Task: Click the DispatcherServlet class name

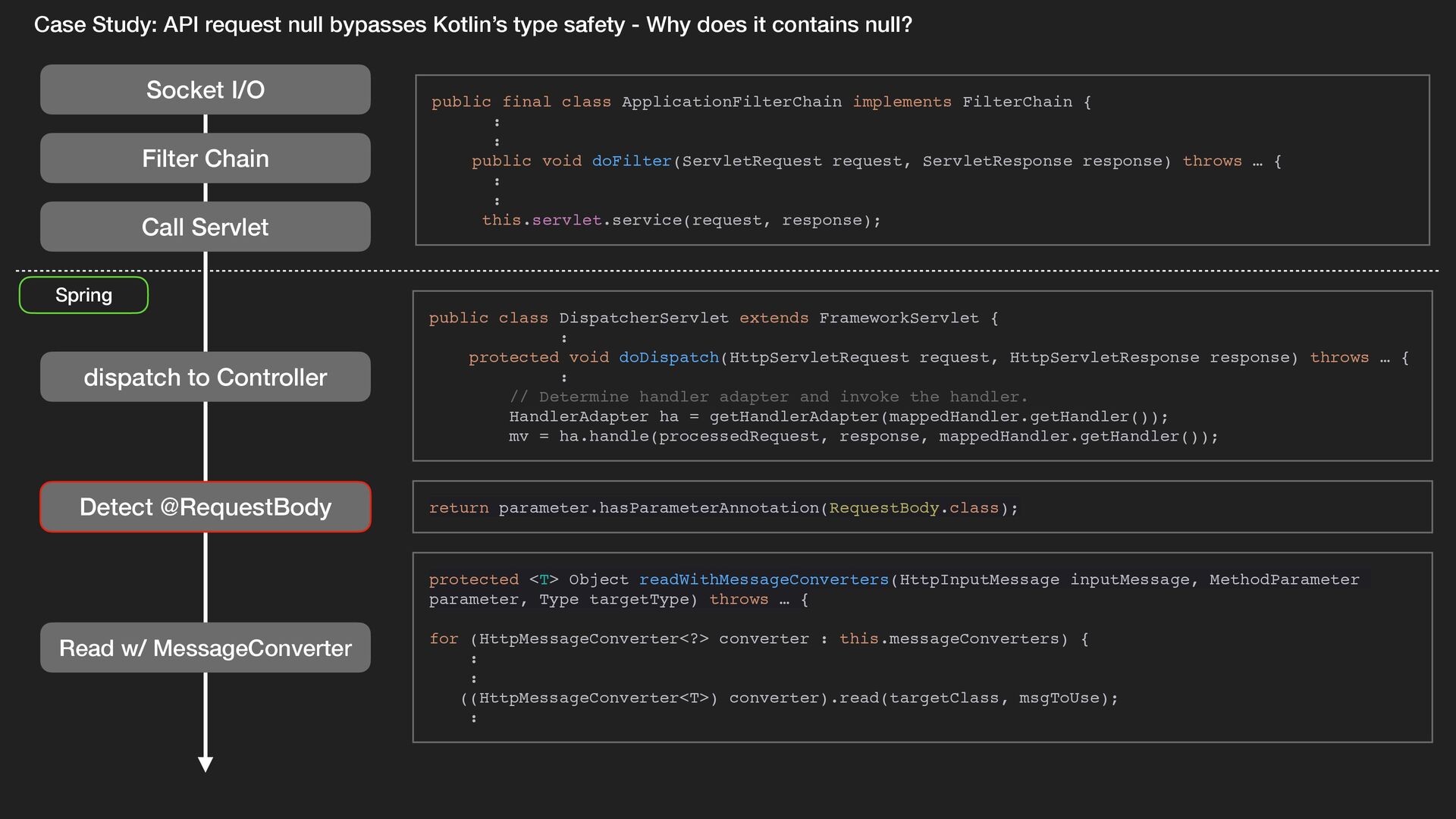Action: (x=643, y=318)
